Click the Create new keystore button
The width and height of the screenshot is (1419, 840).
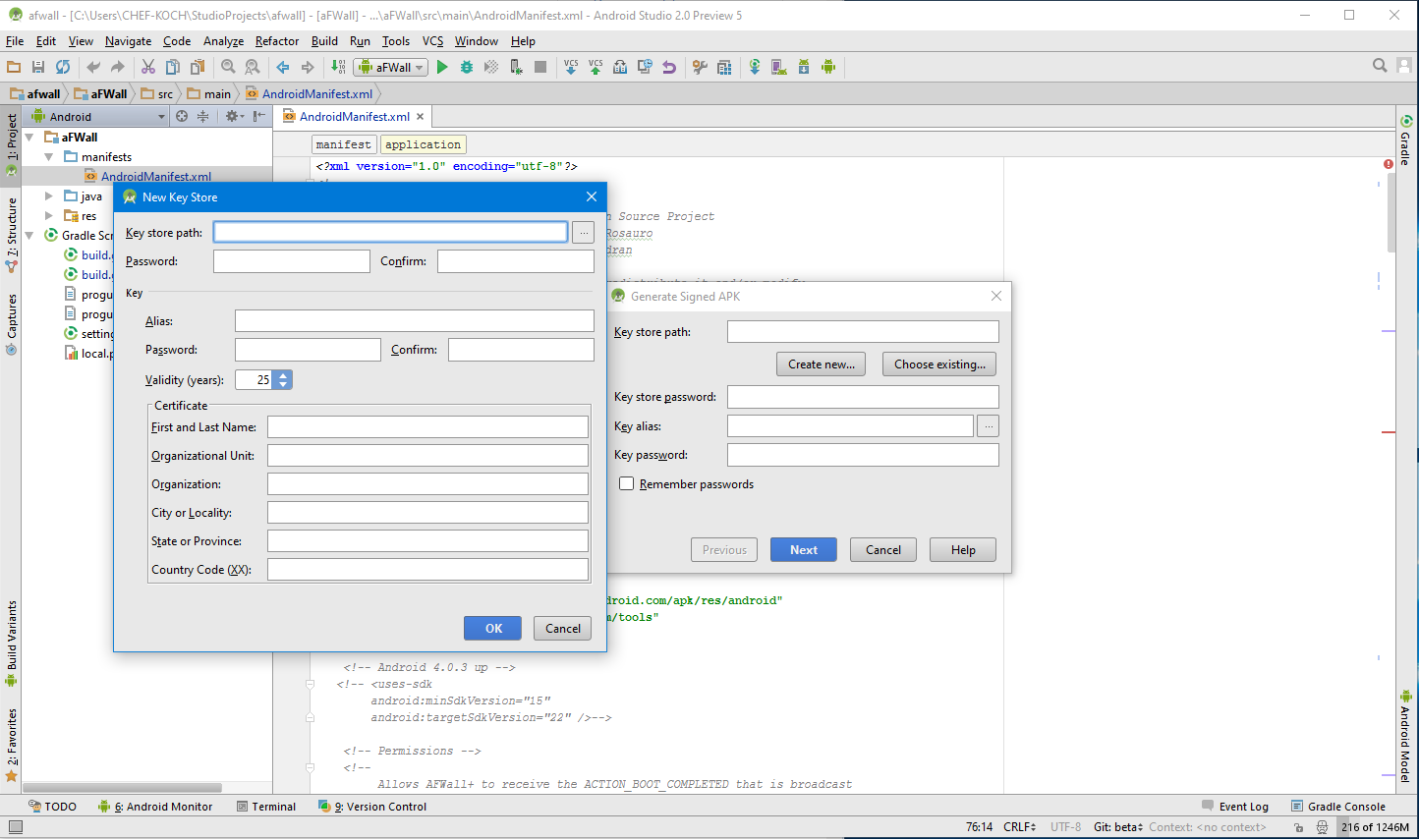click(x=821, y=364)
